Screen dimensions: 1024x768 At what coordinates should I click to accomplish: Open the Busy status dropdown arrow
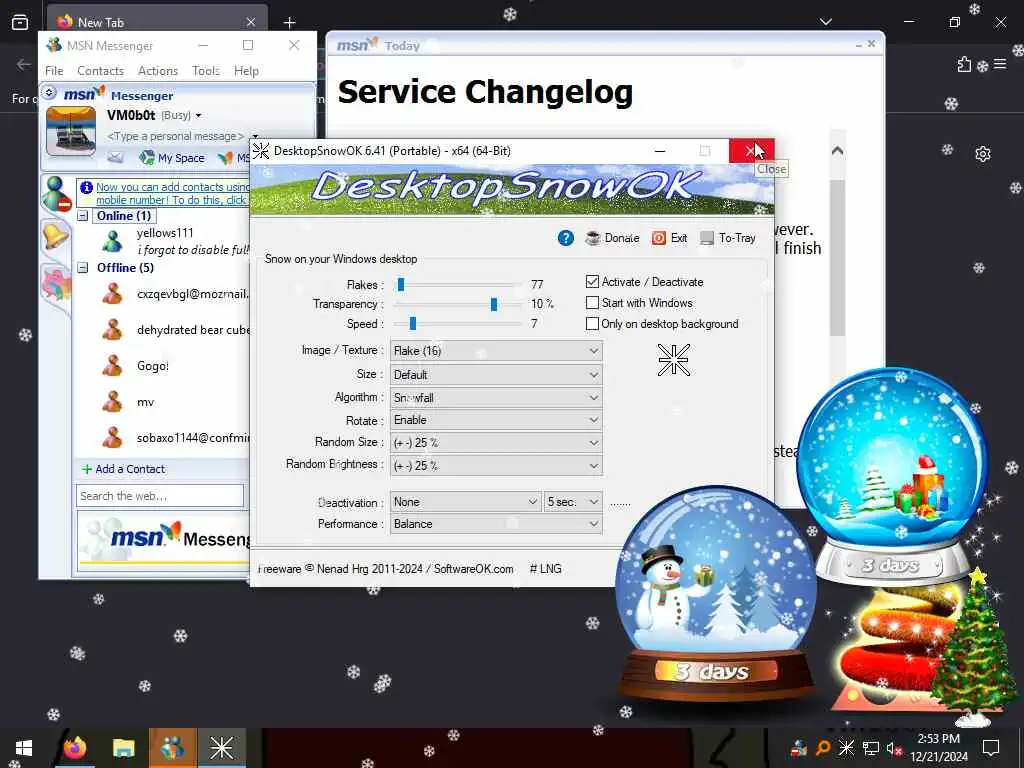tap(198, 116)
